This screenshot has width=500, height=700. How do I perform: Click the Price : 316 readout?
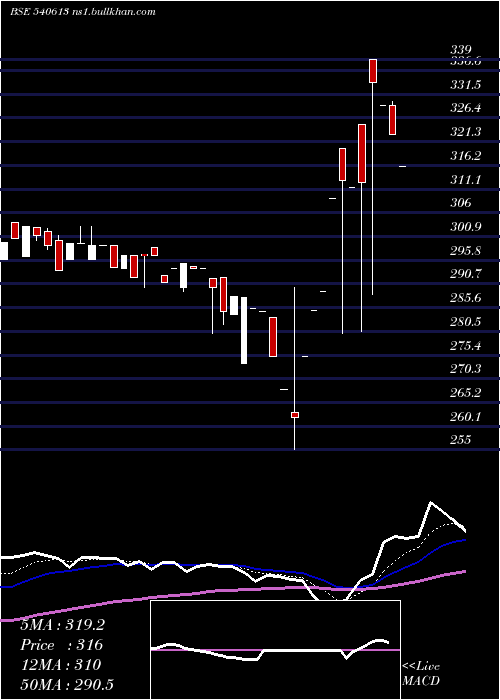[x=62, y=645]
